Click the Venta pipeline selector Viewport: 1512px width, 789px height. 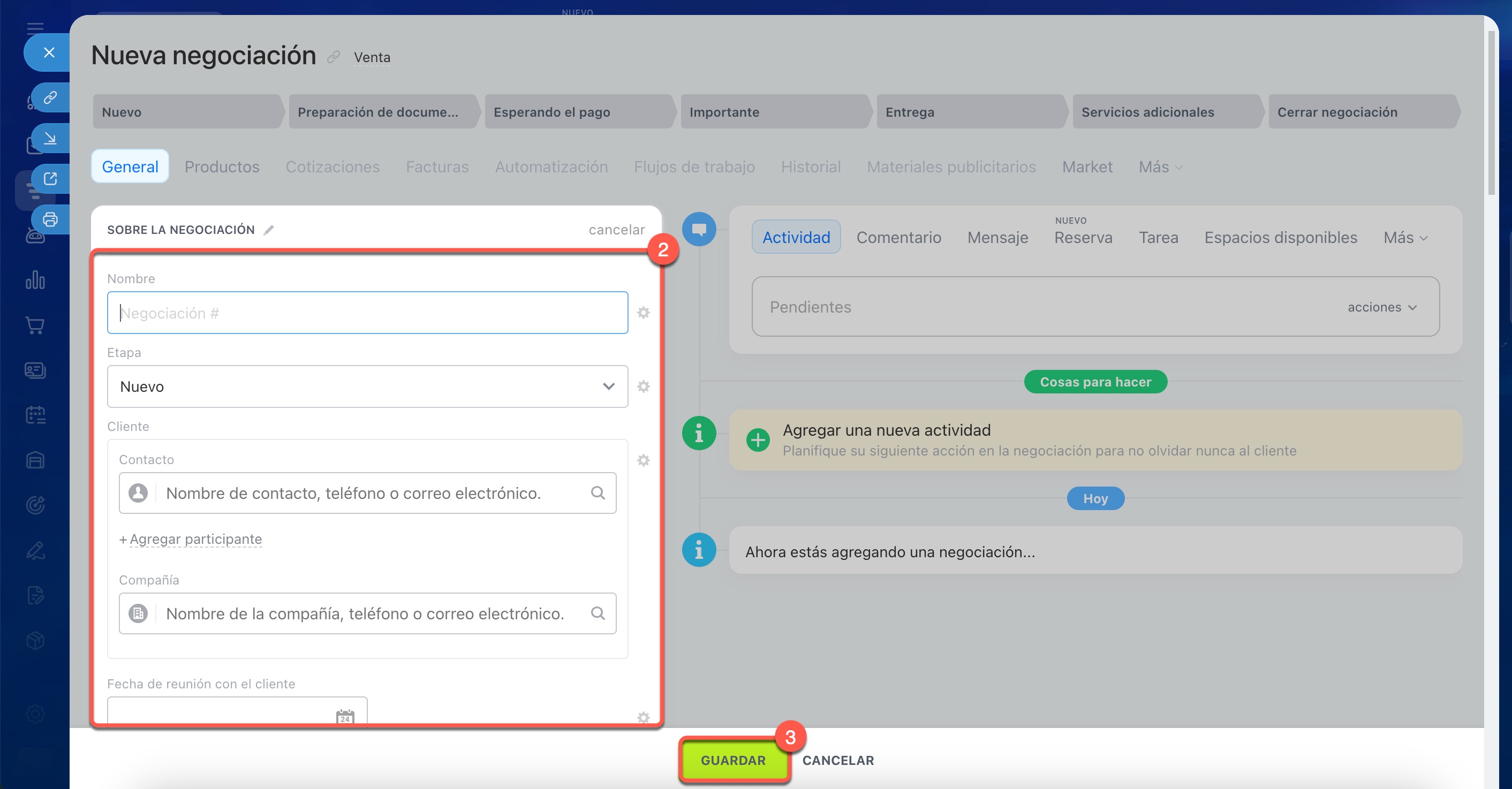pyautogui.click(x=372, y=57)
